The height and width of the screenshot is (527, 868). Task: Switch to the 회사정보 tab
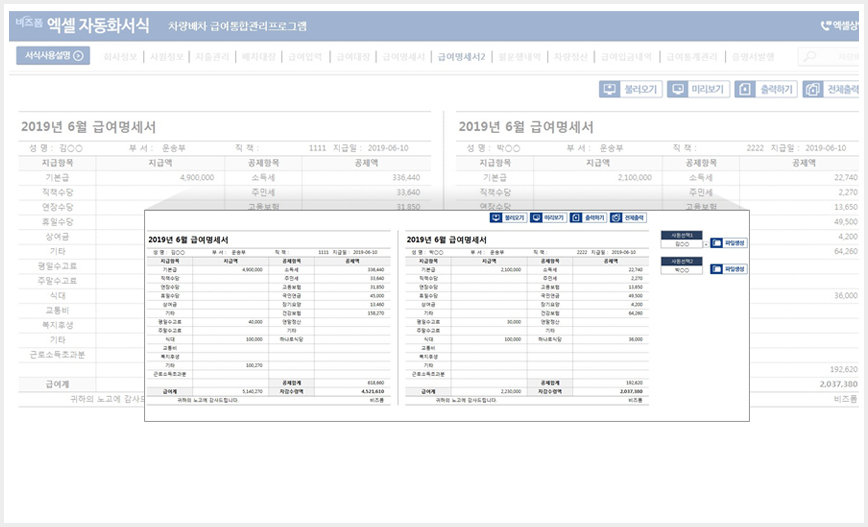tap(120, 56)
